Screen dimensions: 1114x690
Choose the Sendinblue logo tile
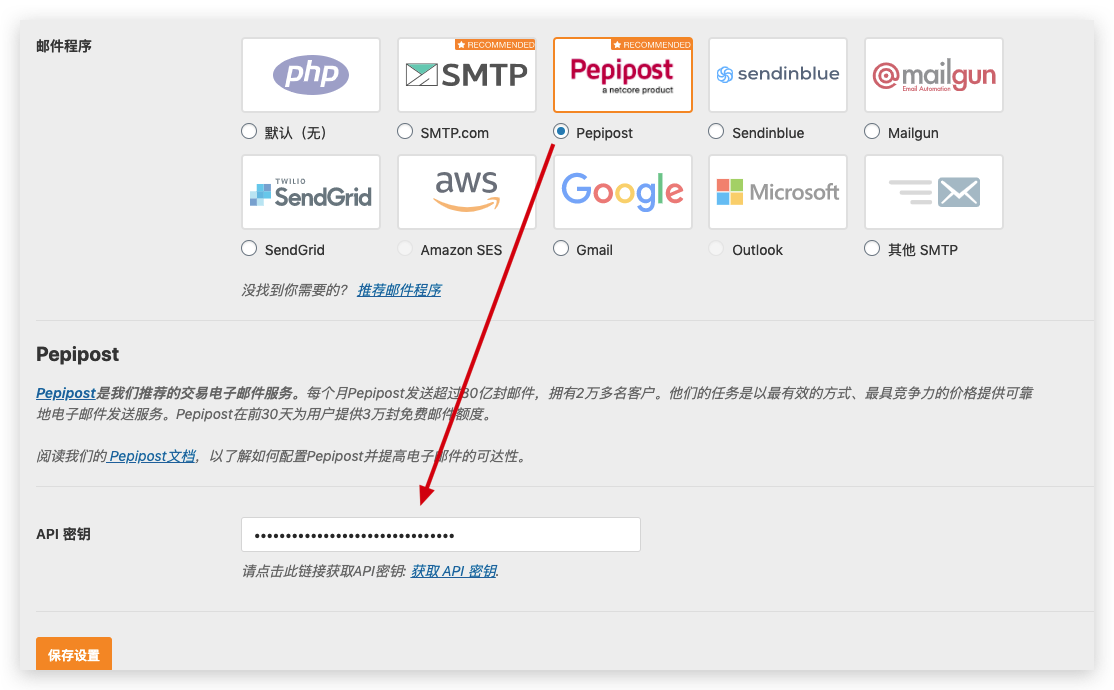[778, 75]
